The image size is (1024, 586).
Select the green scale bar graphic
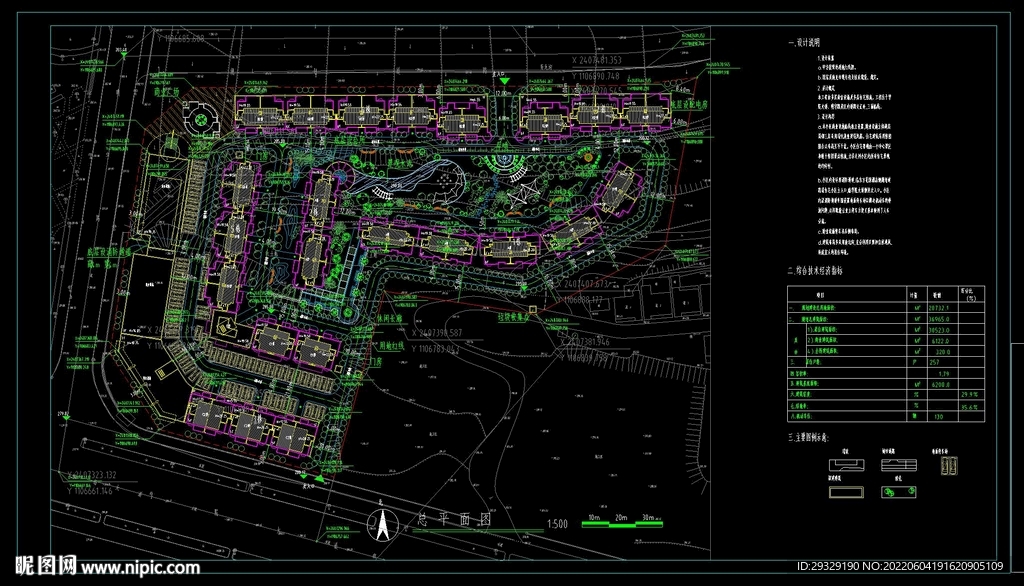pyautogui.click(x=622, y=525)
